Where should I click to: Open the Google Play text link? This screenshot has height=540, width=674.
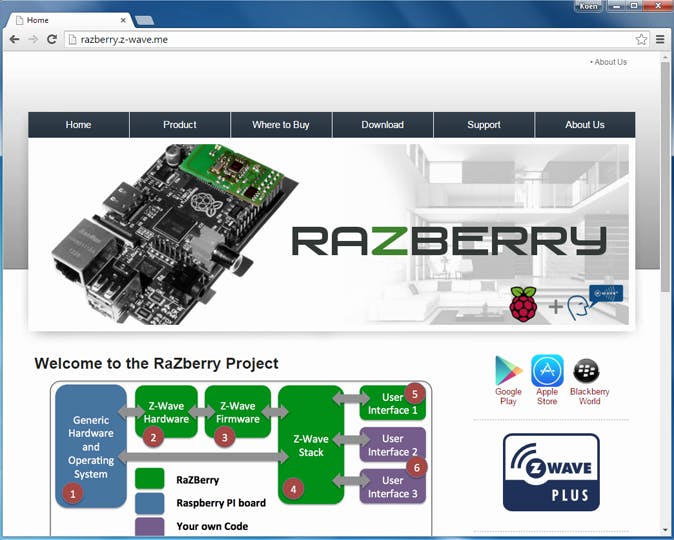coord(508,396)
